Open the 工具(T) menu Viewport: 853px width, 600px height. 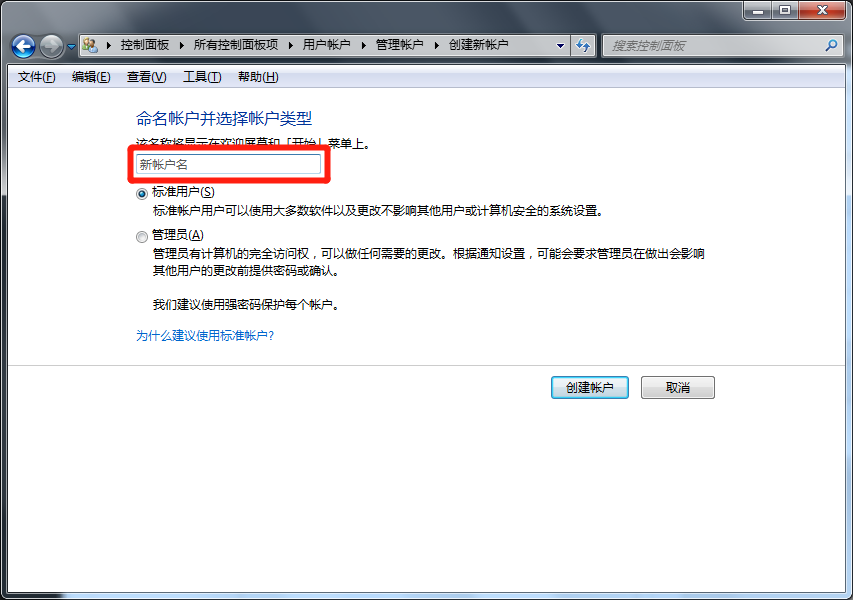(x=202, y=77)
